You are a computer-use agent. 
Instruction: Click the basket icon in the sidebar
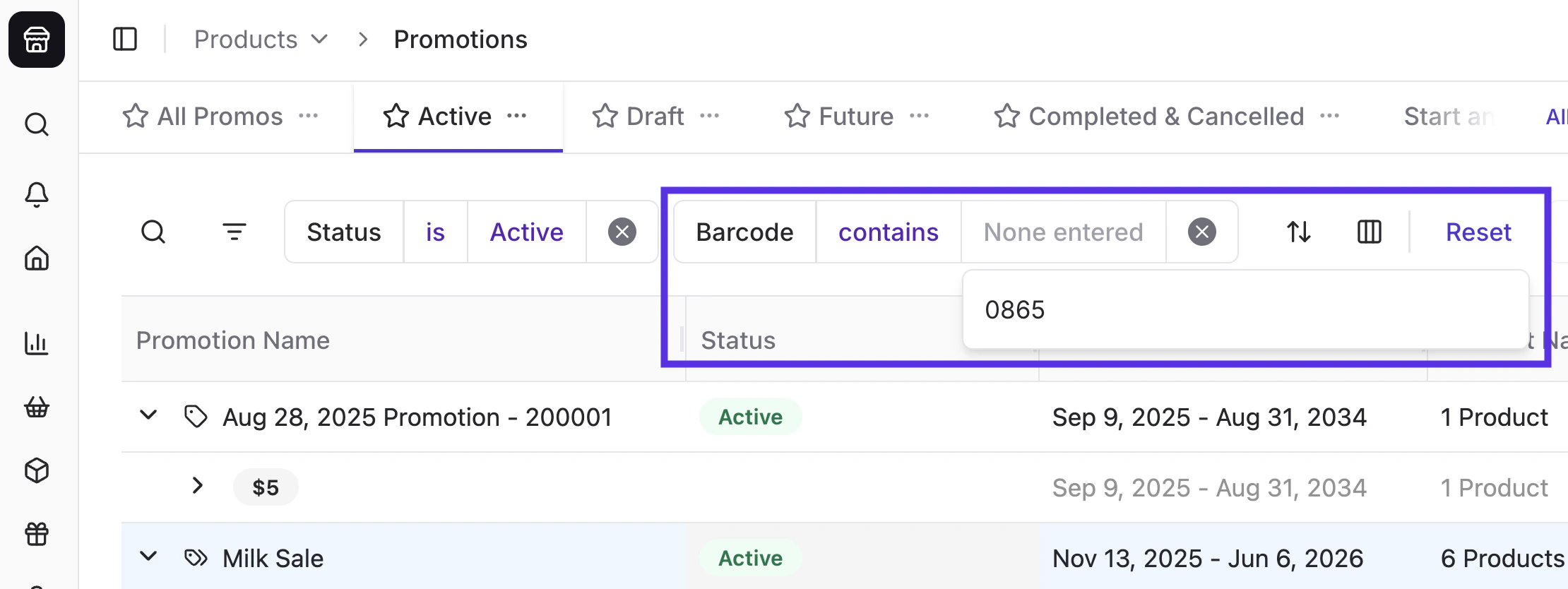pyautogui.click(x=36, y=407)
